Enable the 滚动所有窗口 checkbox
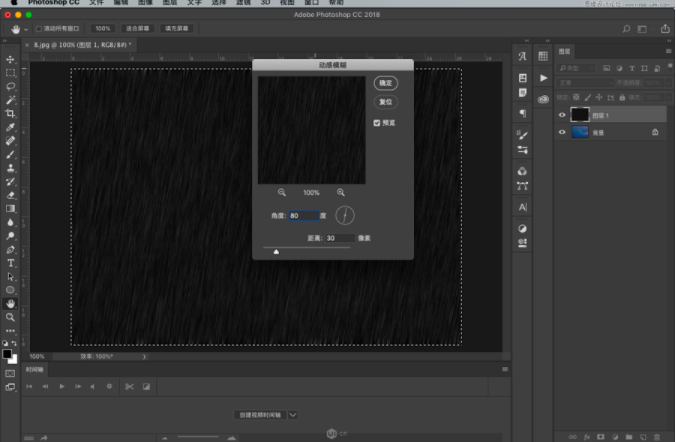This screenshot has height=442, width=676. click(39, 29)
